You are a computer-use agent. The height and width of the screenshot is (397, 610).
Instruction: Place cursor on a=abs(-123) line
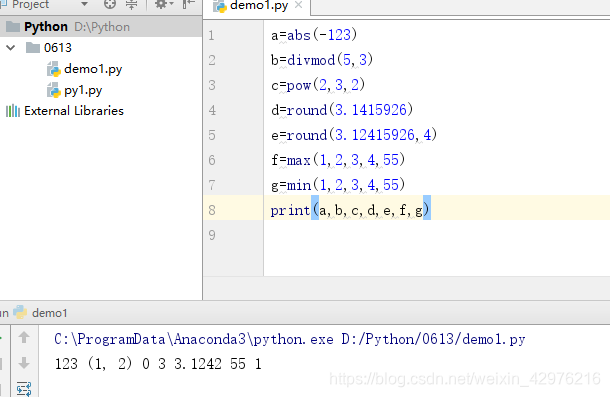(314, 35)
